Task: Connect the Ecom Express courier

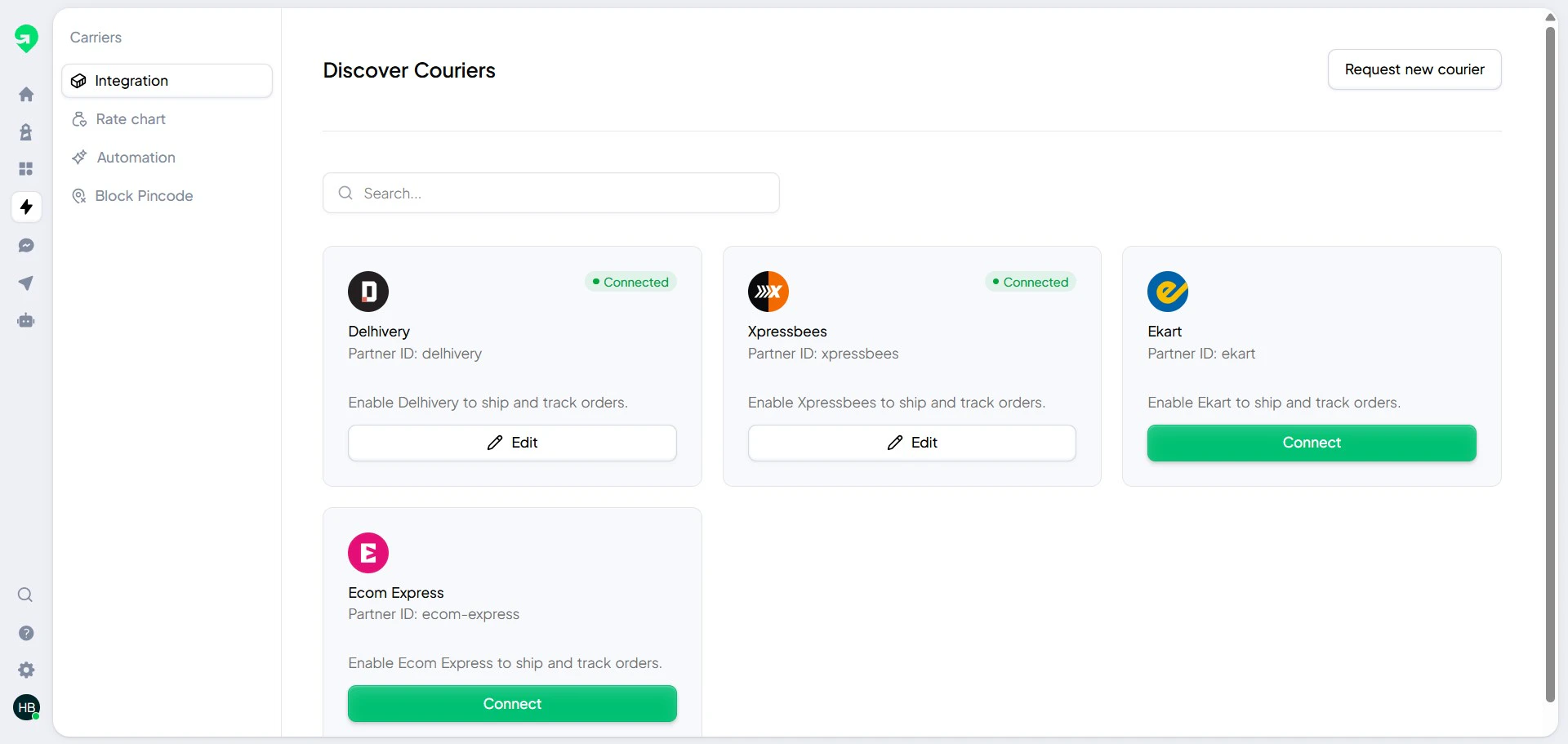Action: click(512, 704)
